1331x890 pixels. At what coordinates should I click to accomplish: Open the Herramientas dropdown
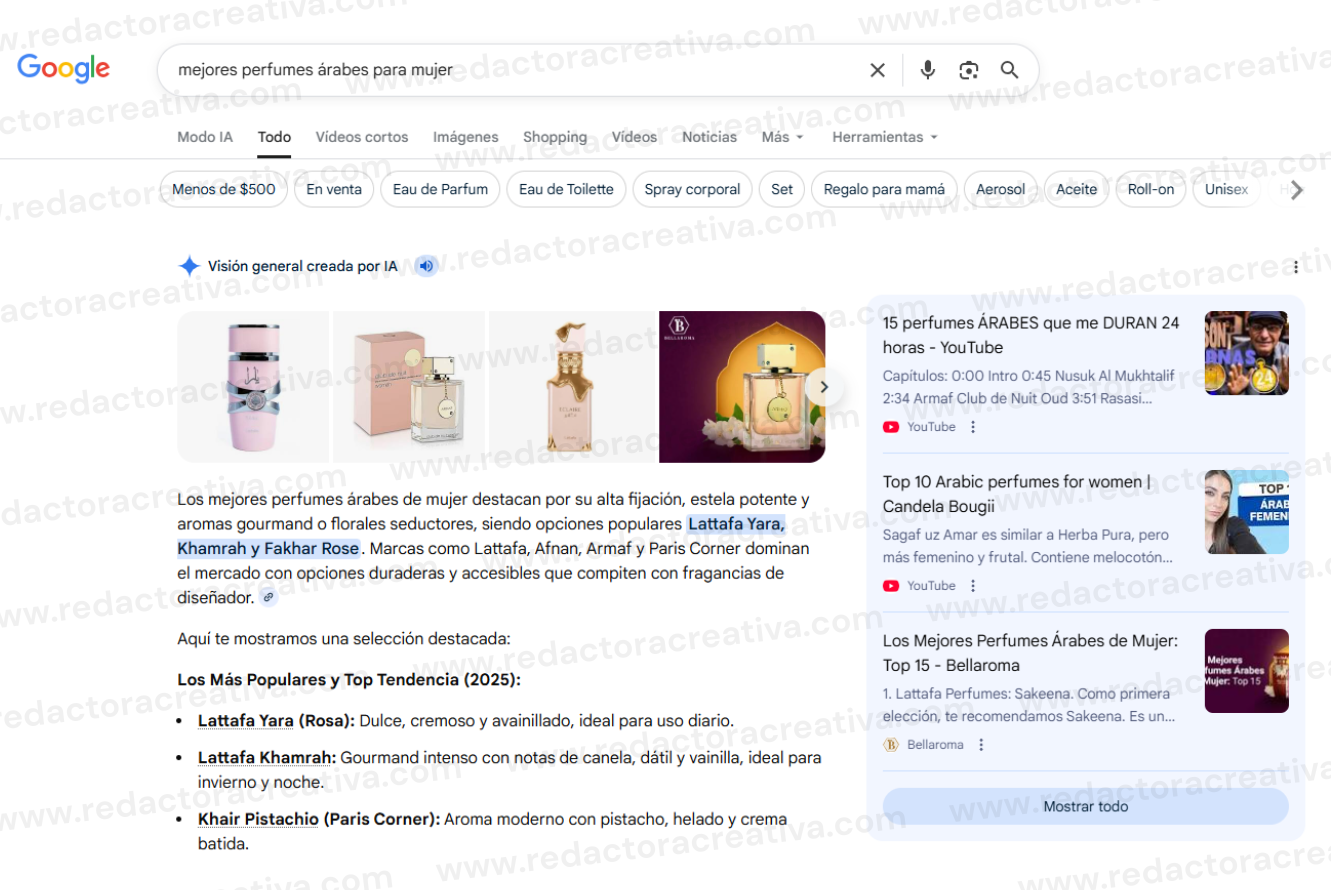point(885,137)
